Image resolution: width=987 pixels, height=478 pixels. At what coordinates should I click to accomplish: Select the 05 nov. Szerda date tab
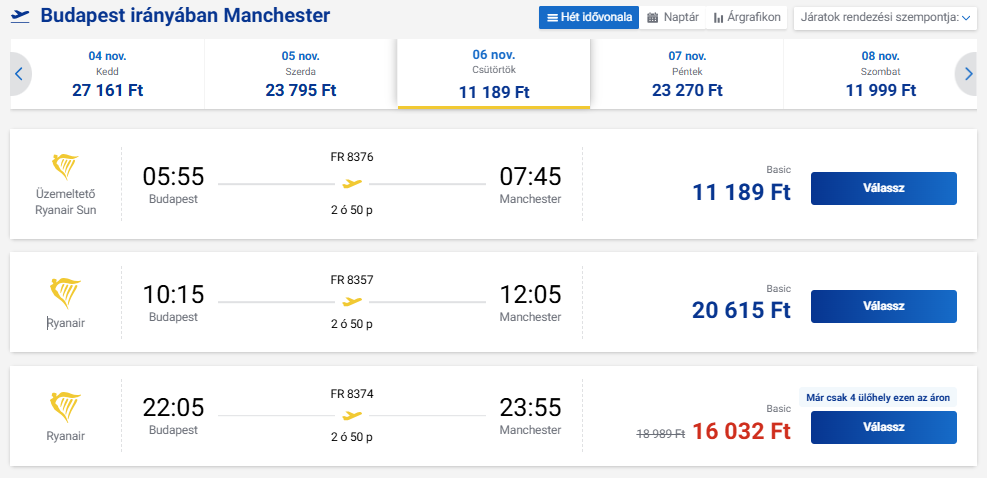[300, 73]
